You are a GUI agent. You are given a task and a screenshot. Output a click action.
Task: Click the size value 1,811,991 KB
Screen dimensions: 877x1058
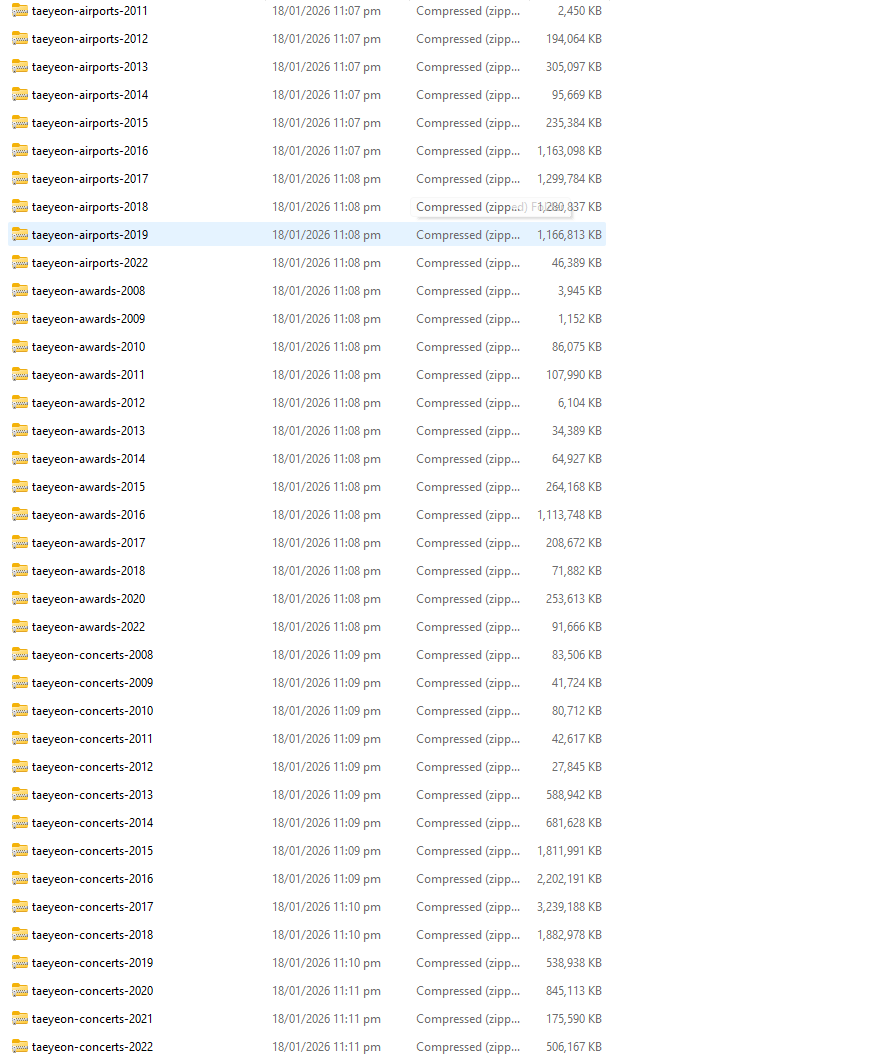pos(569,851)
